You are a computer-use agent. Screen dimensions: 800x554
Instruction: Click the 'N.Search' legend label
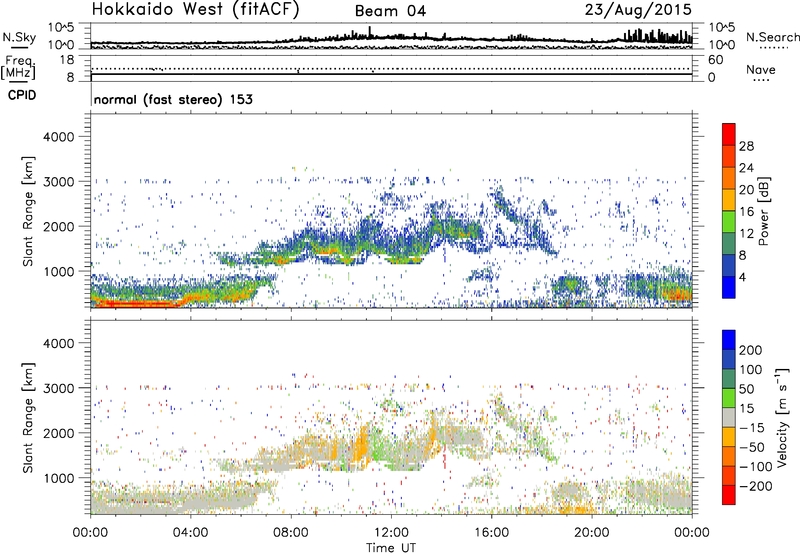click(x=772, y=37)
